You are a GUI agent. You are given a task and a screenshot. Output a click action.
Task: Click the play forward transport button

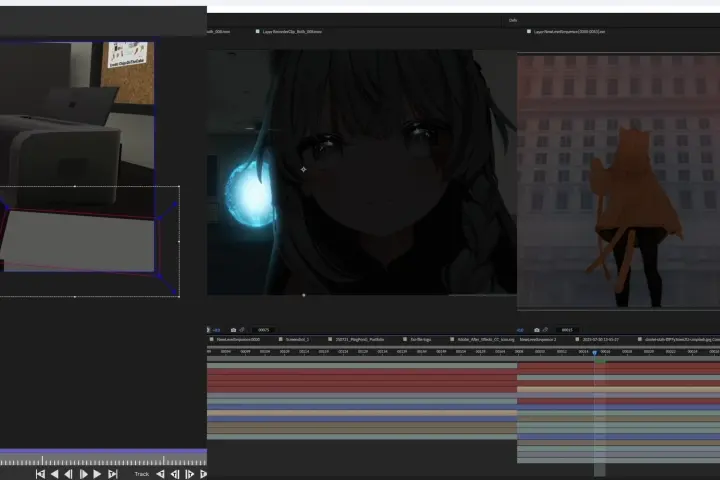97,474
